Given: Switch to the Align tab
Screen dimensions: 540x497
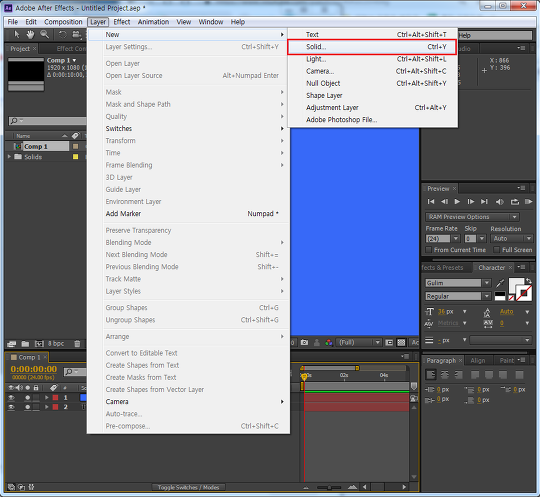Looking at the screenshot, I should (x=478, y=361).
